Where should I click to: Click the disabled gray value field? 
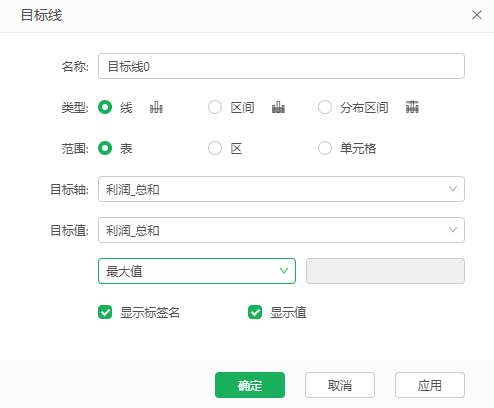pyautogui.click(x=385, y=271)
